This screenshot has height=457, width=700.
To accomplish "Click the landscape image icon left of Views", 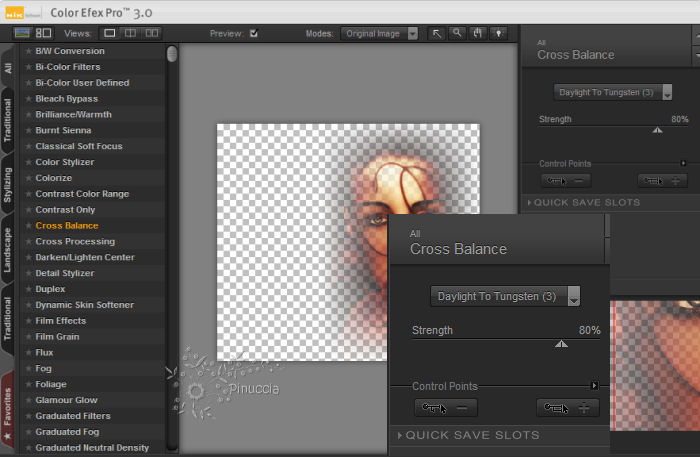I will click(x=22, y=33).
